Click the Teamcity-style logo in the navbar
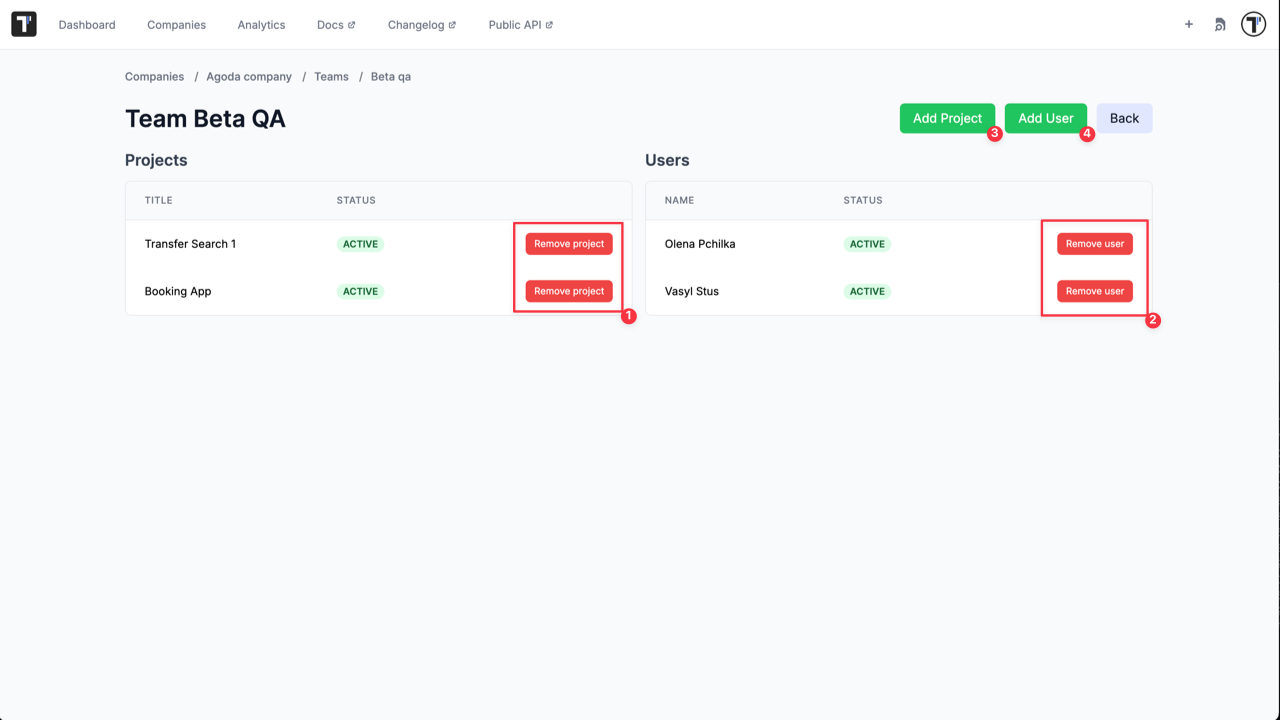The height and width of the screenshot is (720, 1280). pyautogui.click(x=23, y=23)
